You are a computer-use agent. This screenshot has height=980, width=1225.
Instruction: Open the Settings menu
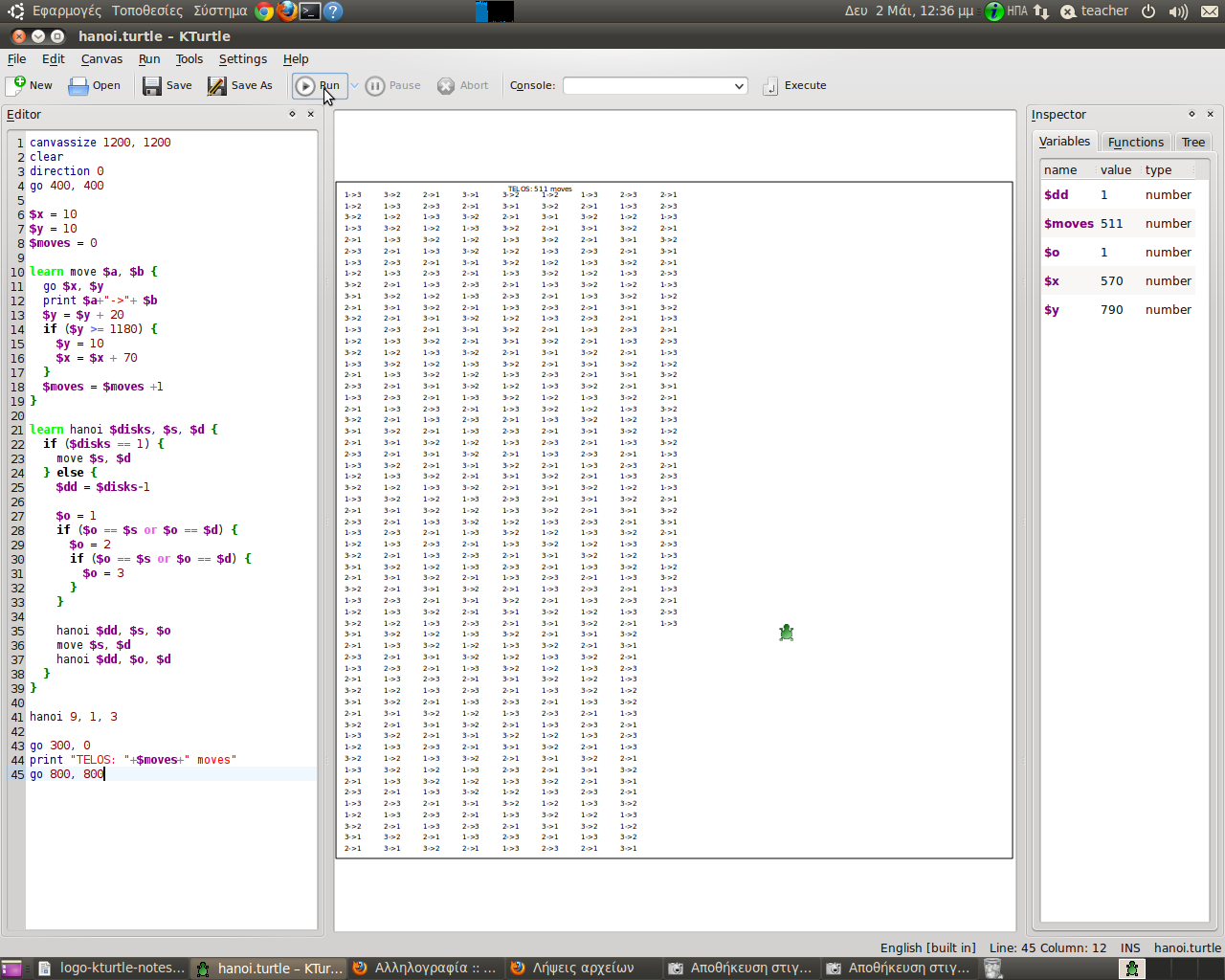(x=243, y=58)
